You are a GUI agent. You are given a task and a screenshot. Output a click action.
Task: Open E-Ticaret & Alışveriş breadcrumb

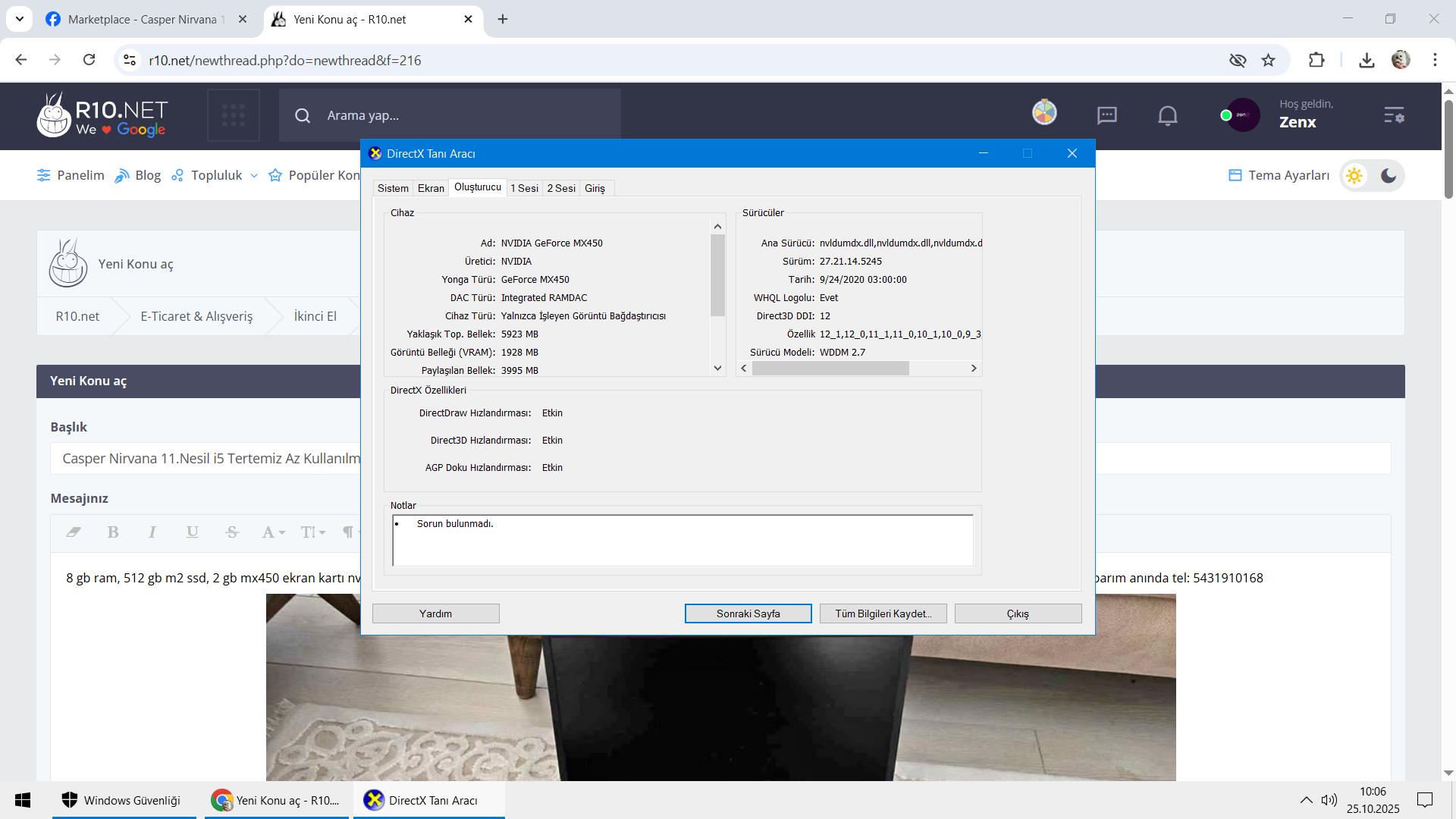pos(196,316)
